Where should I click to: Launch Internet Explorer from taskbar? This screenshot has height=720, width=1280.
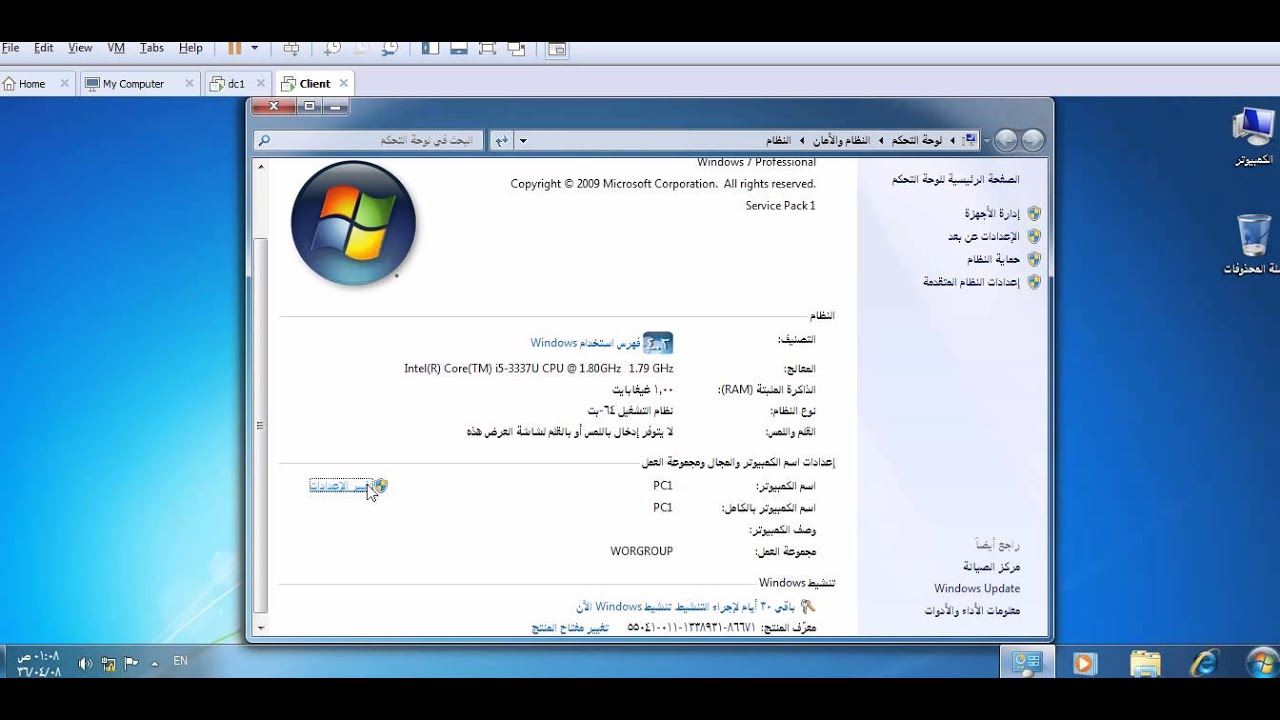1204,663
